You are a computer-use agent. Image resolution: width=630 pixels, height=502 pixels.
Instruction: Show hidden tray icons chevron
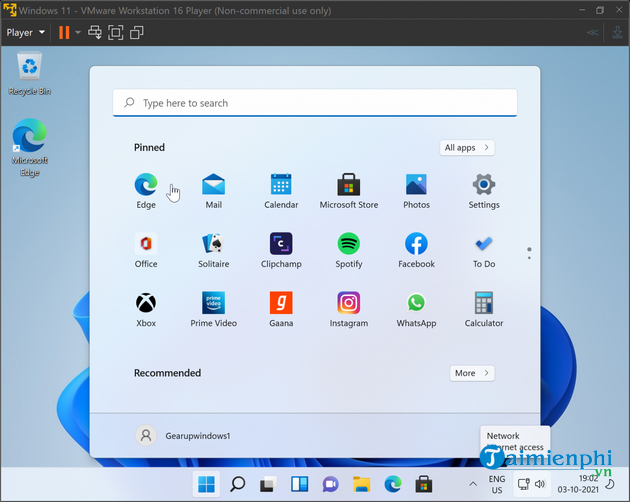click(x=473, y=484)
